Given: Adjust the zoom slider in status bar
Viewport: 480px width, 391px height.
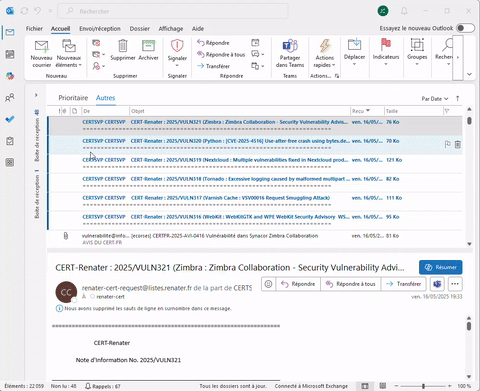Looking at the screenshot, I should (423, 386).
